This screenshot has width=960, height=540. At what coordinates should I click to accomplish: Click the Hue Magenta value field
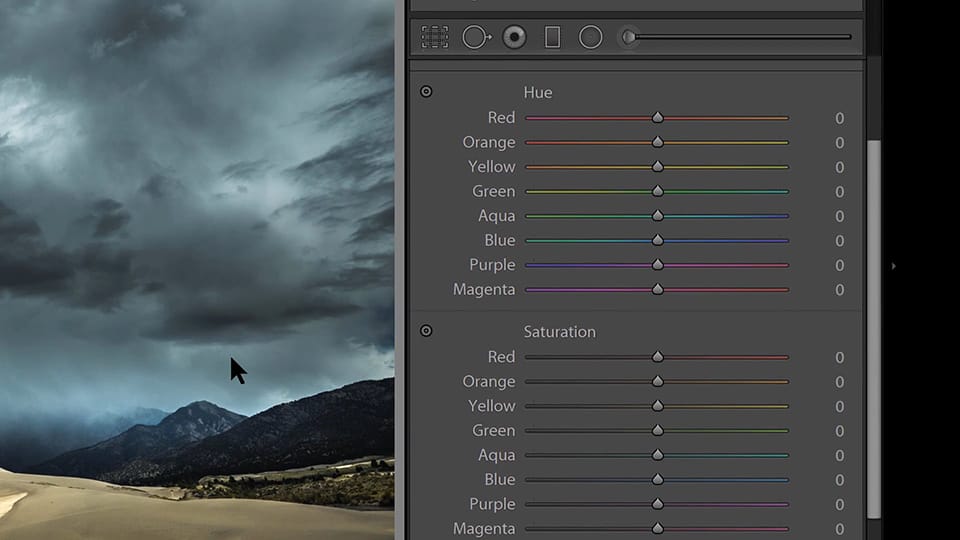click(839, 290)
